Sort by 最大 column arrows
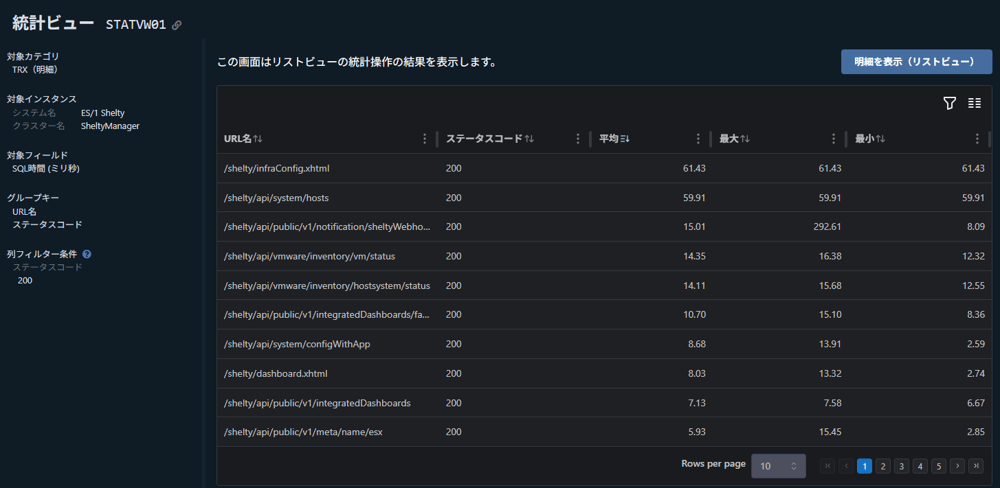Screen dimensions: 1000x488 [745, 139]
